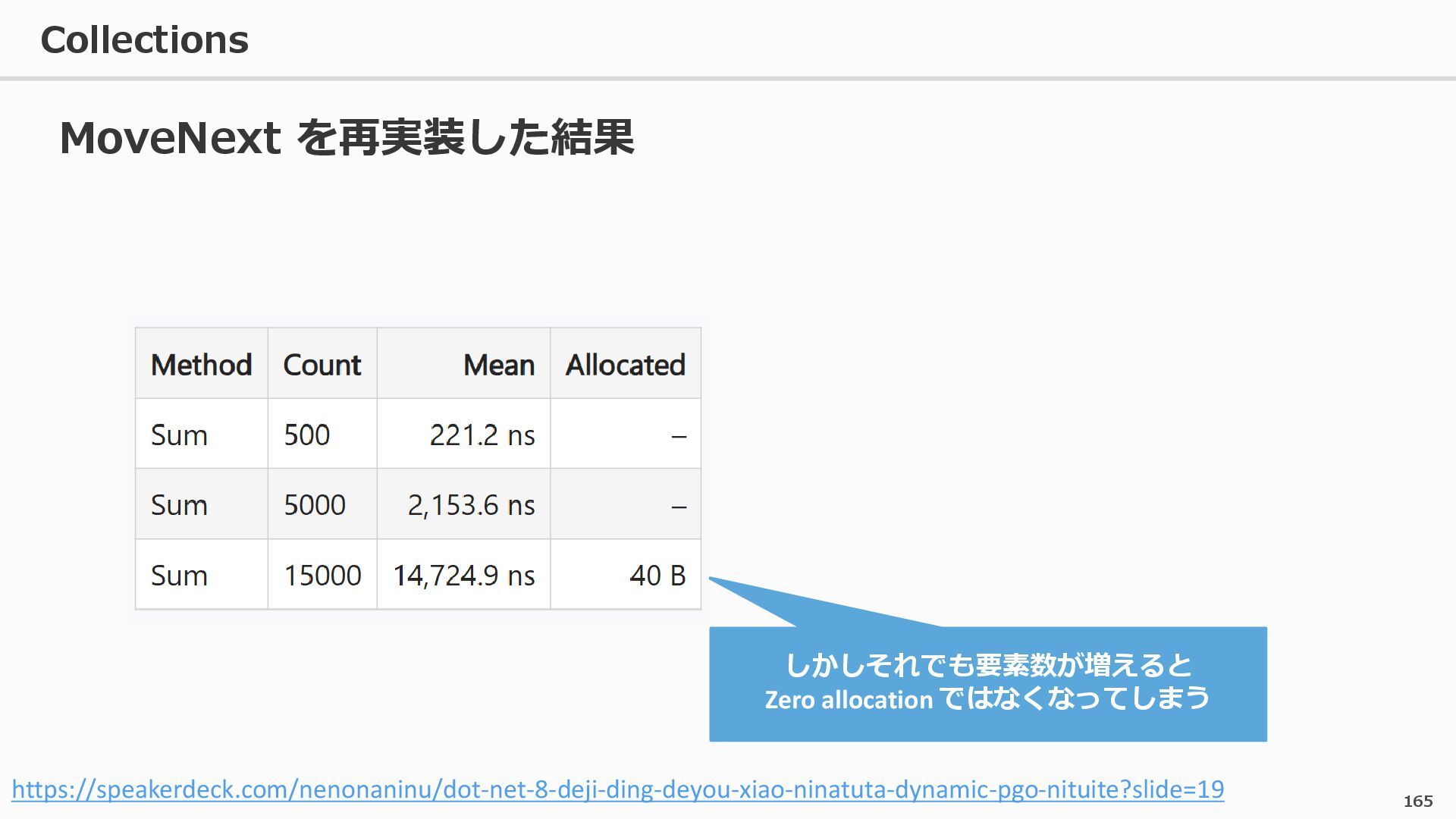Select the Allocated column header

coord(625,365)
